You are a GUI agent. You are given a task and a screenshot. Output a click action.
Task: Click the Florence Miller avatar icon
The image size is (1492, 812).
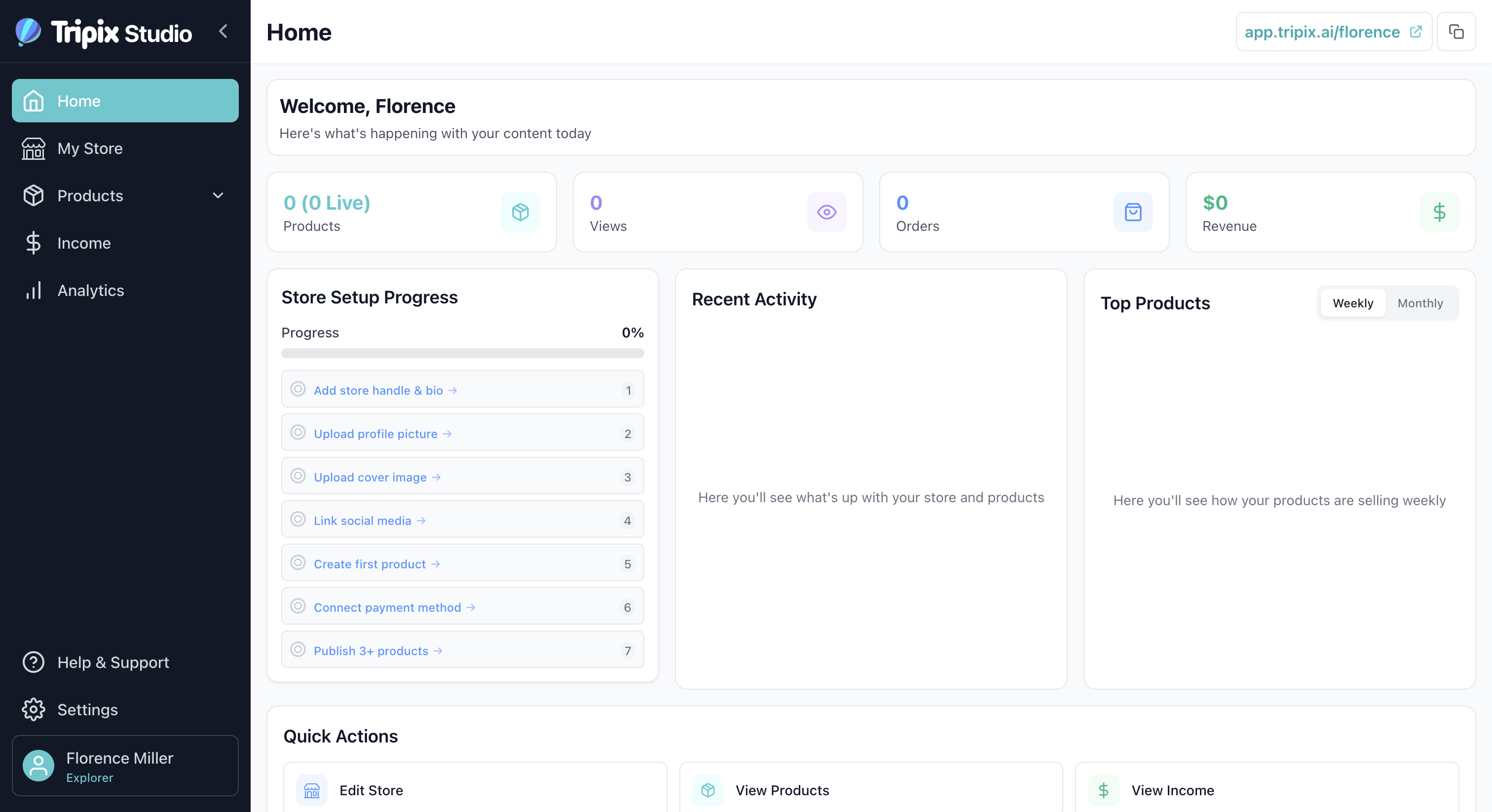(38, 766)
